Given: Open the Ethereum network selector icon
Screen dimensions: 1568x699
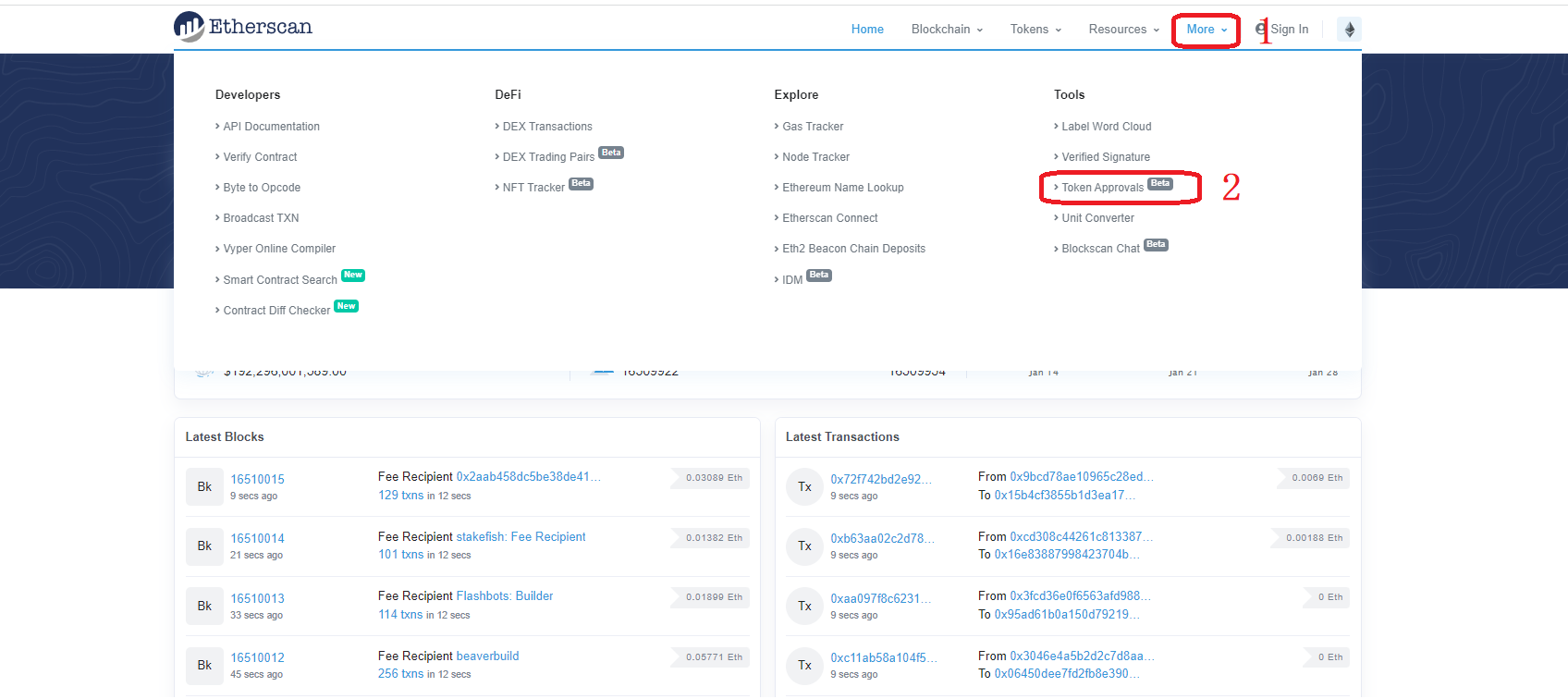Looking at the screenshot, I should 1349,30.
